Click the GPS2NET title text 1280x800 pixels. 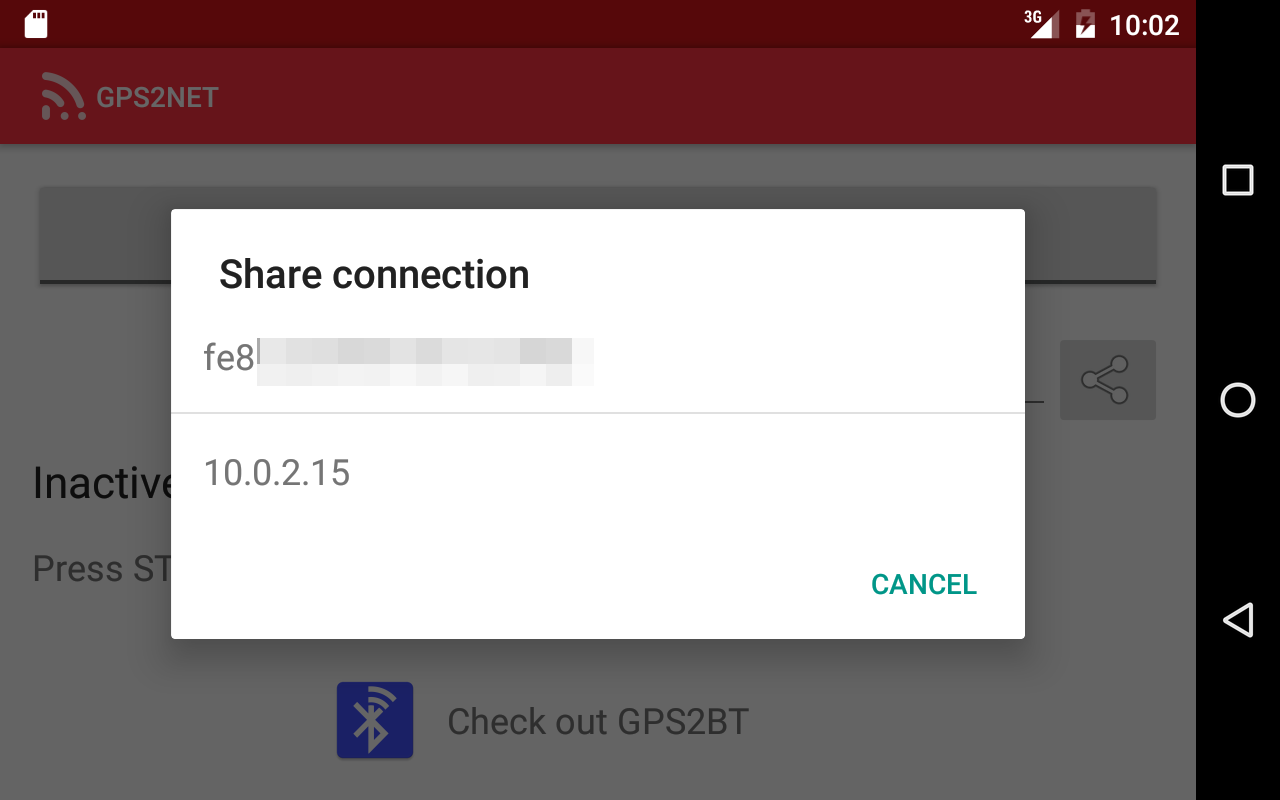[x=157, y=98]
